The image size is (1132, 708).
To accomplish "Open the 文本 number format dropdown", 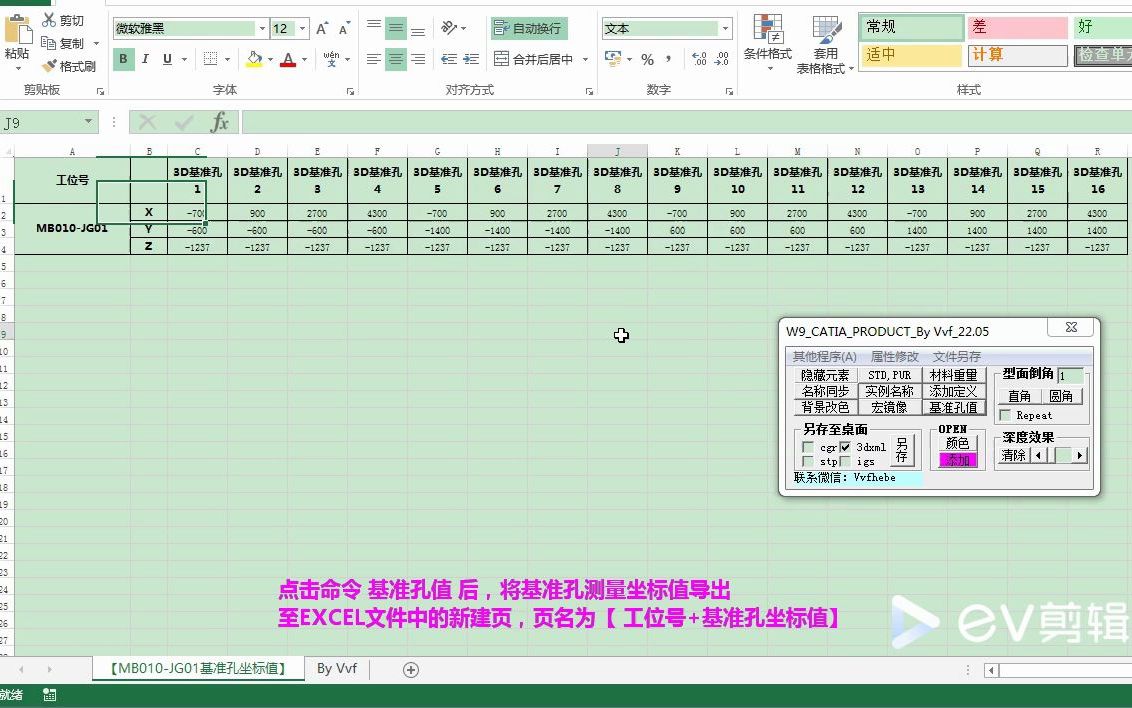I will pos(726,28).
